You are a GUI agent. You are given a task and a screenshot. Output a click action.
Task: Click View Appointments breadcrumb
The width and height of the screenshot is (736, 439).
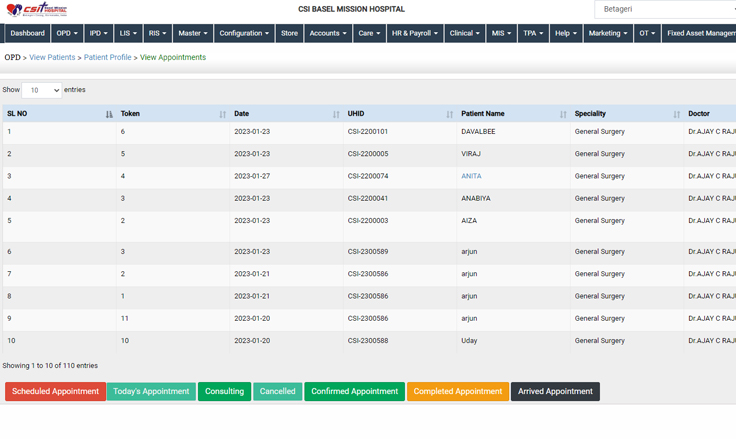click(x=173, y=57)
